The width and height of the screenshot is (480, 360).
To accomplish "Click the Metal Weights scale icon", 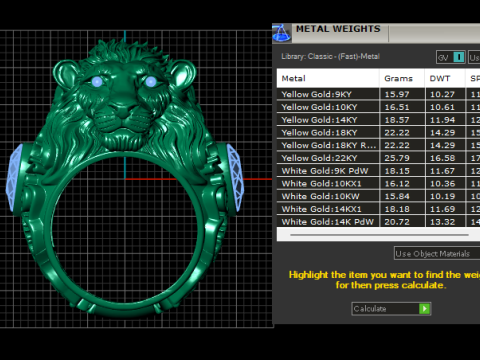I will coord(282,33).
